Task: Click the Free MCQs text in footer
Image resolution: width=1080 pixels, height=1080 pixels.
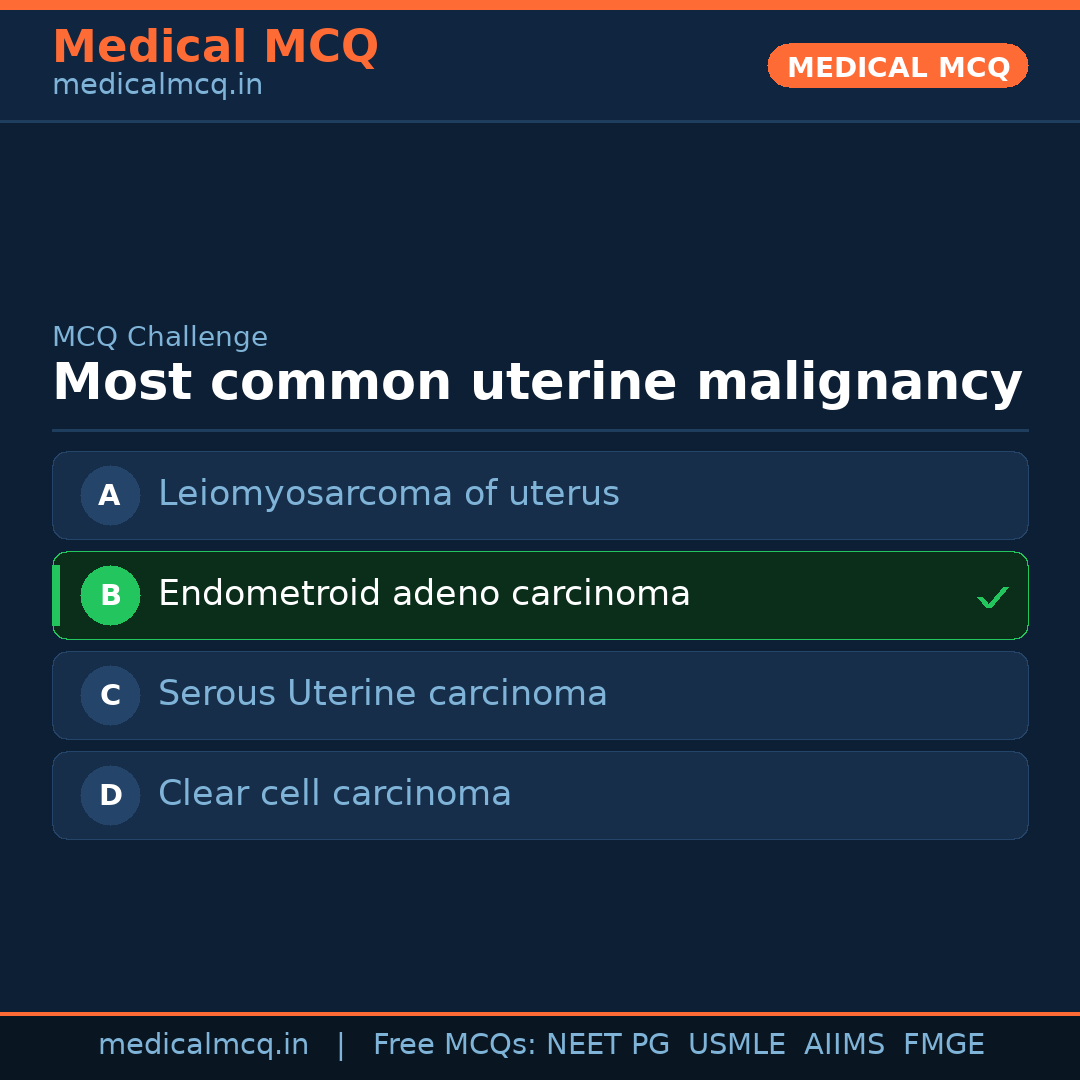Action: click(454, 1045)
